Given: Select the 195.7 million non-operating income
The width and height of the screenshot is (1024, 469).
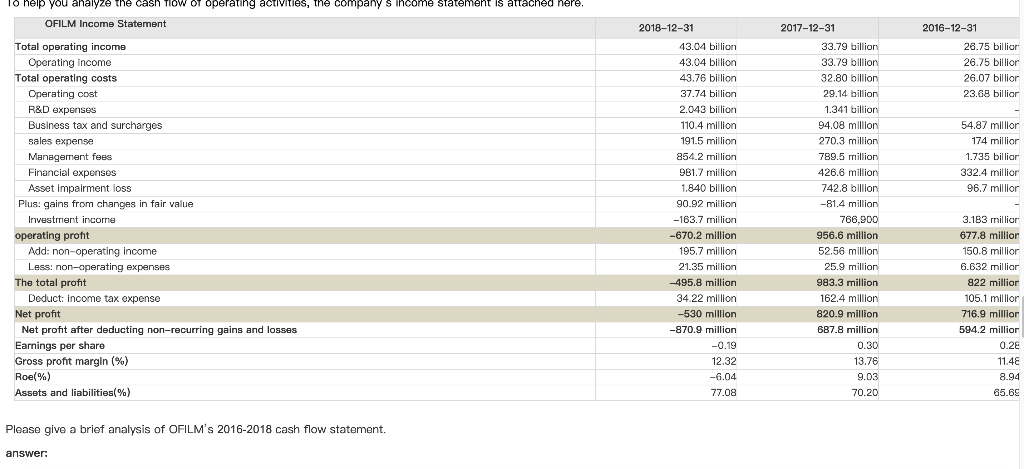Looking at the screenshot, I should [708, 251].
